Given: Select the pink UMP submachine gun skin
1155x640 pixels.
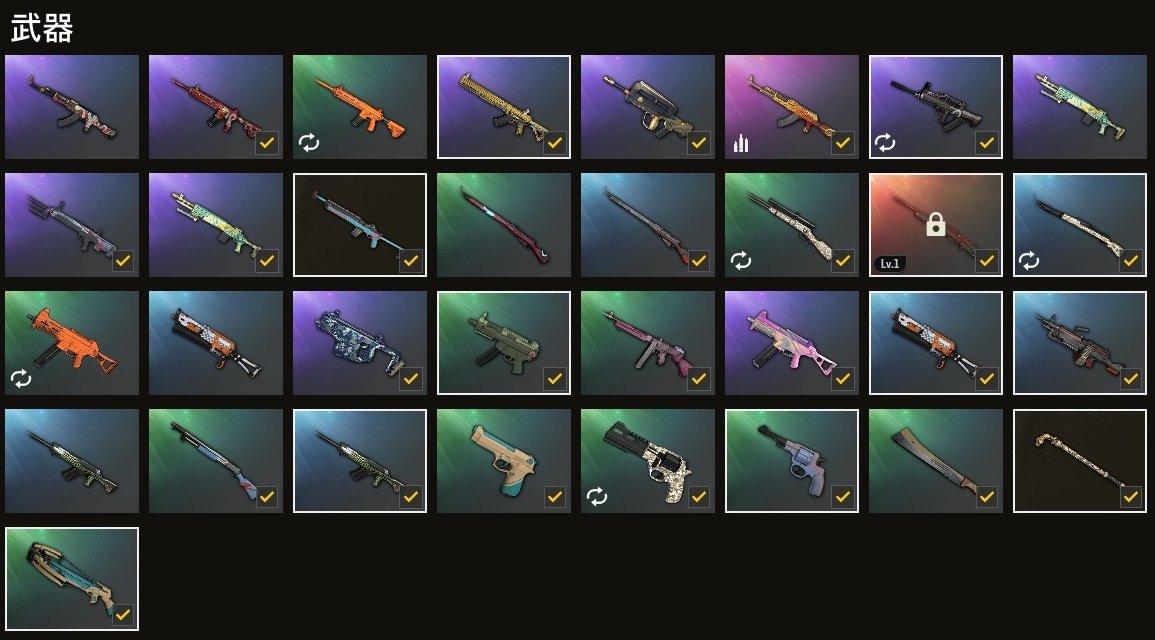Looking at the screenshot, I should 792,343.
